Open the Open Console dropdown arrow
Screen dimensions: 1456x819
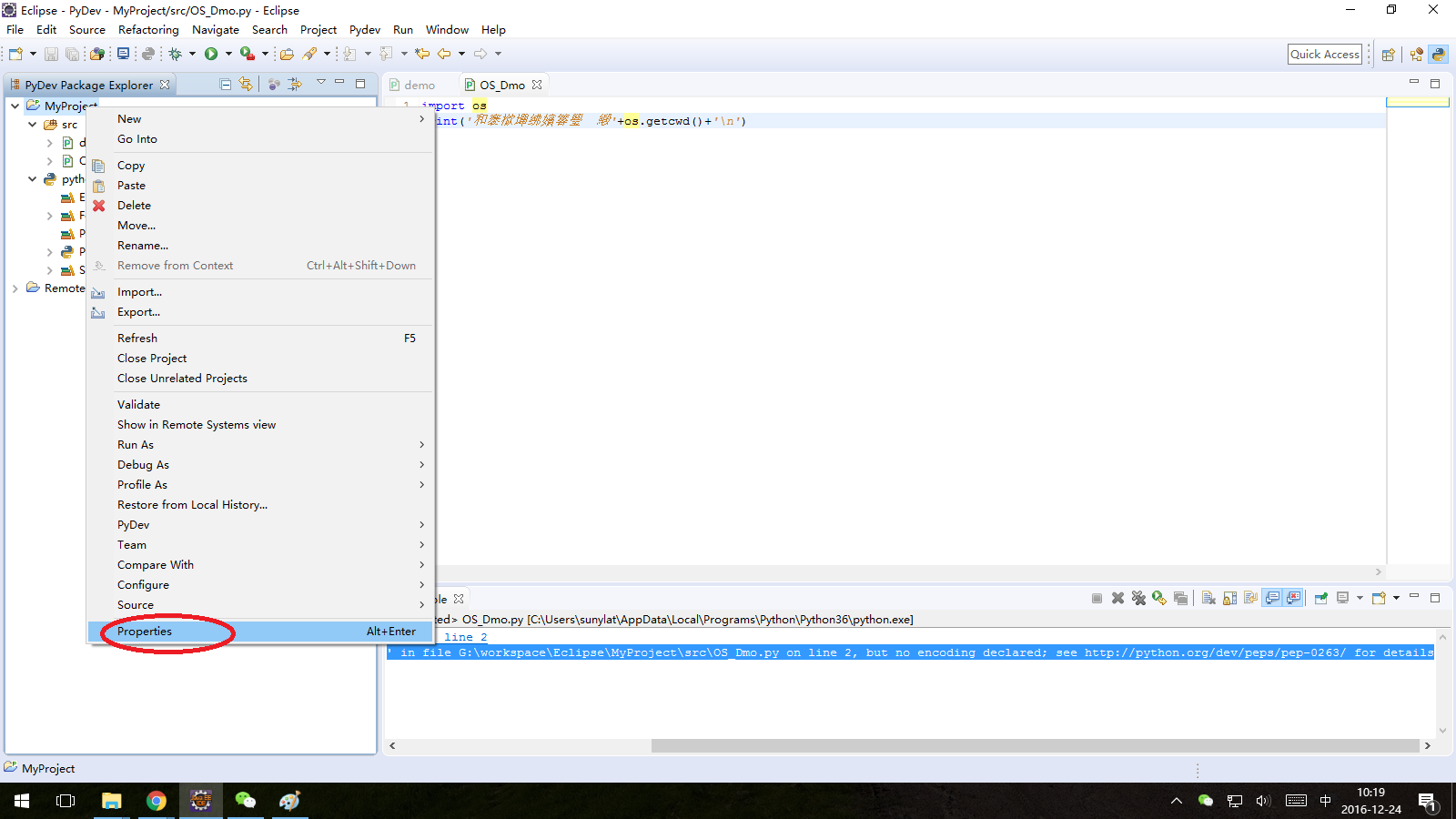click(x=1396, y=598)
